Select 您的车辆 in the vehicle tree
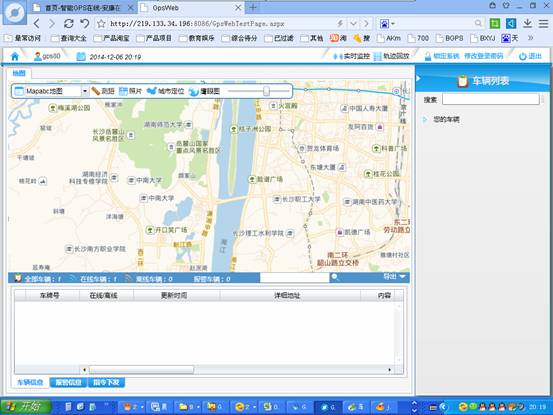This screenshot has height=415, width=553. [446, 120]
